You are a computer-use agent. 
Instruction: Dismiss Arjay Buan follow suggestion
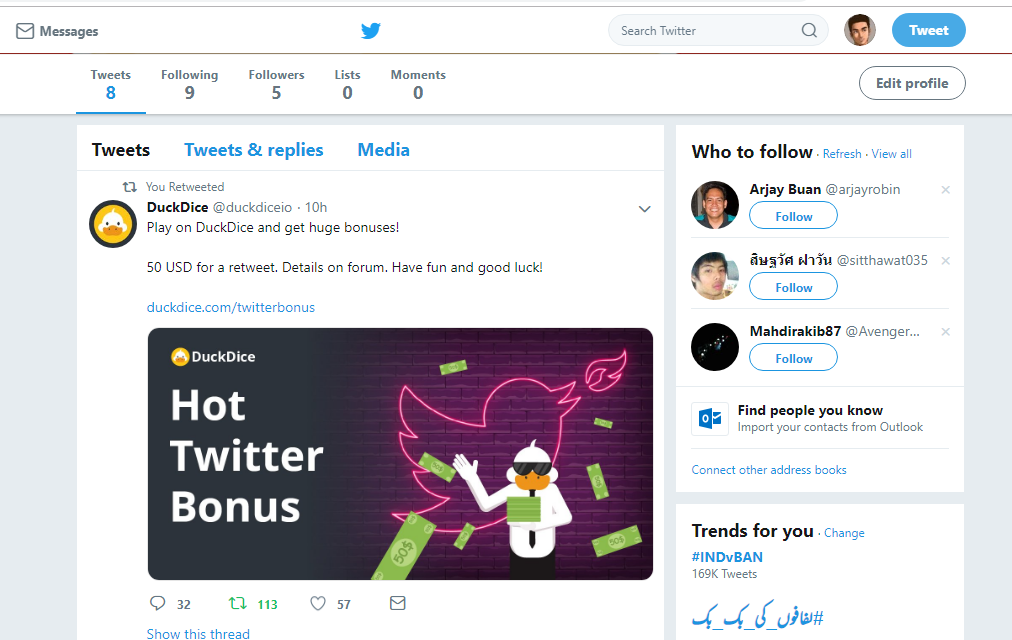(x=945, y=190)
